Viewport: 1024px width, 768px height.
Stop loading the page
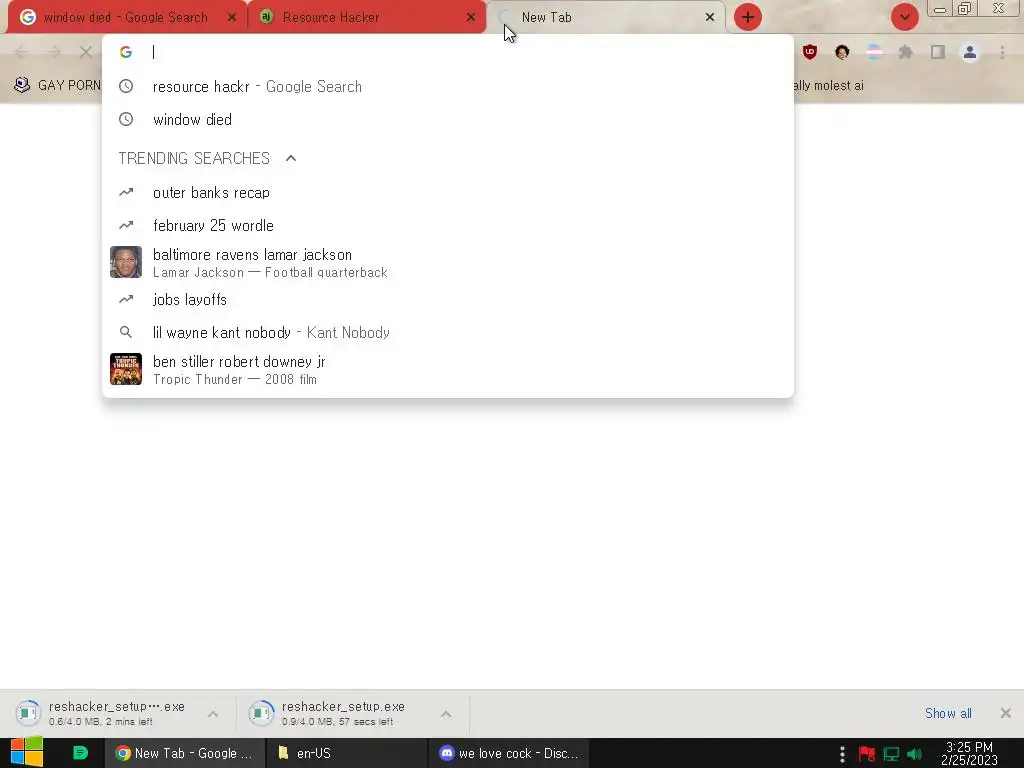86,52
